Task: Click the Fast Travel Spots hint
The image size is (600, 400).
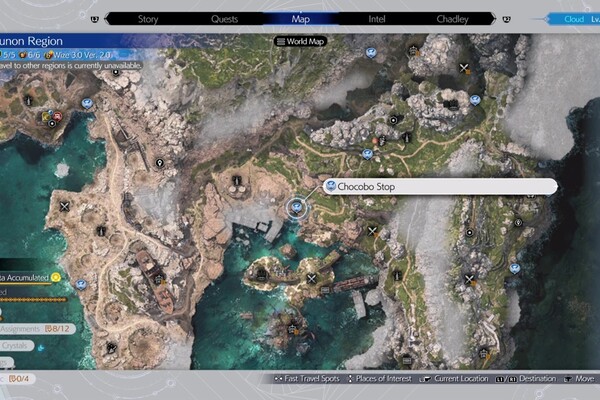Action: pos(307,379)
